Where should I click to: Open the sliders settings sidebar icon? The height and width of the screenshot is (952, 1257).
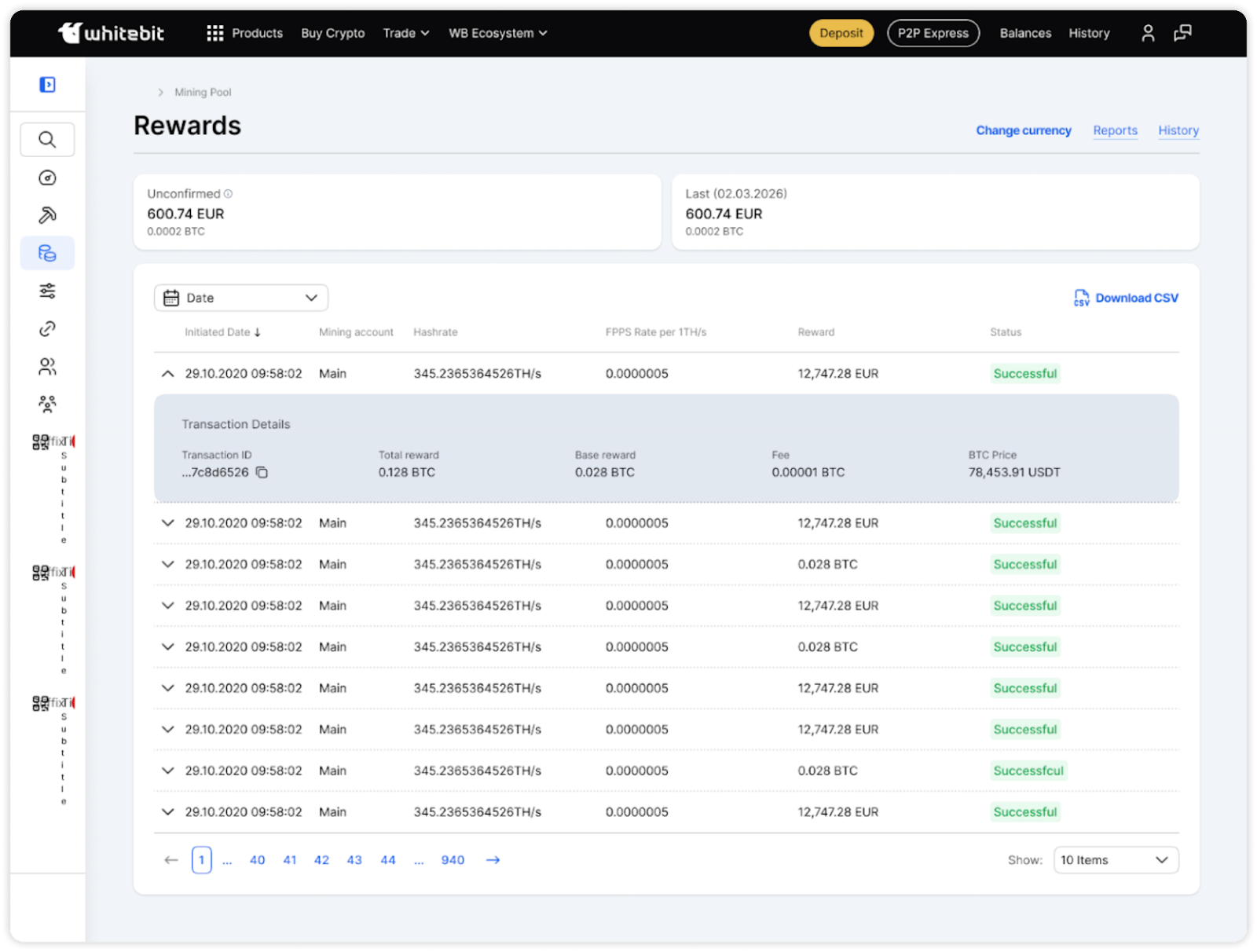tap(47, 291)
